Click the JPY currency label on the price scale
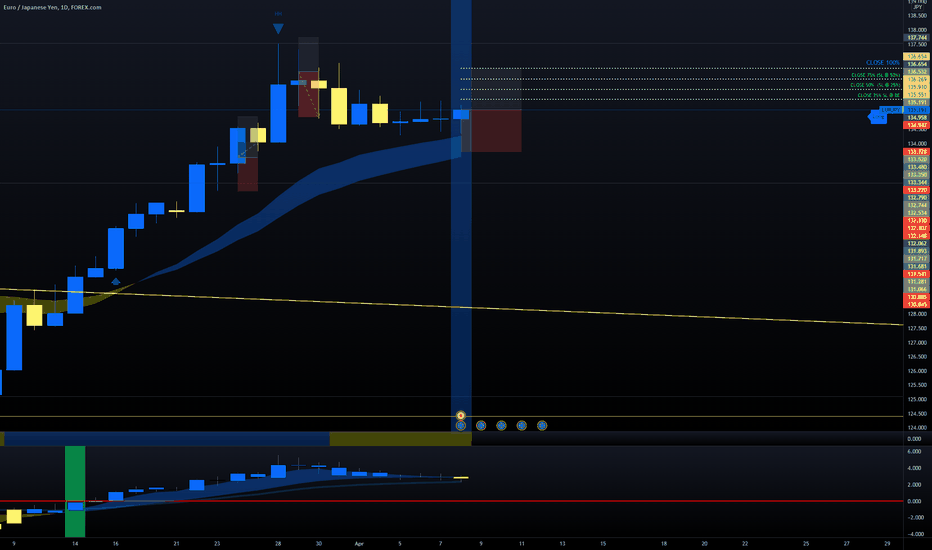Screen dimensions: 932x550 (917, 7)
